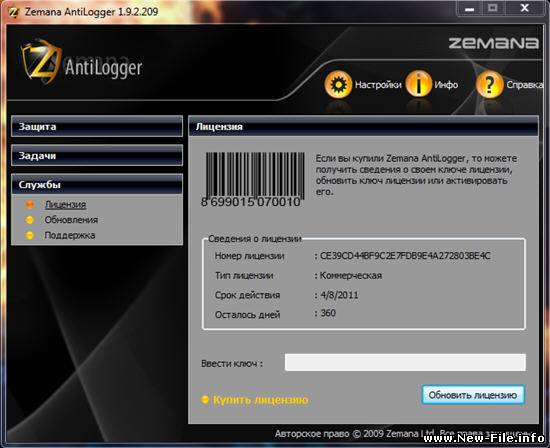The width and height of the screenshot is (550, 448).
Task: Click the yellow bullet beside Обновления
Action: (x=30, y=220)
